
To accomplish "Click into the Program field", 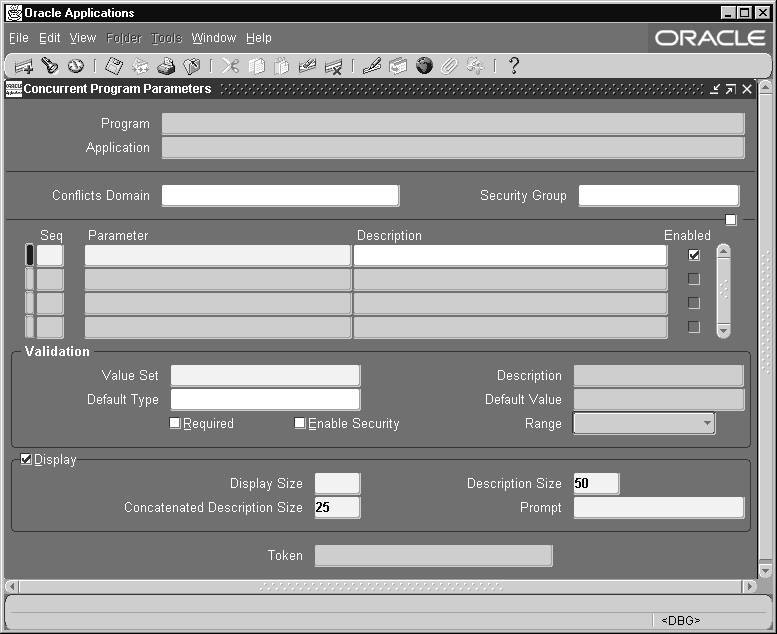I will coord(453,123).
